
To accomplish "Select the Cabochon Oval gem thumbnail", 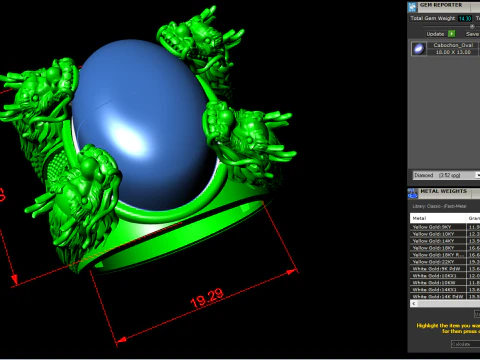I will click(419, 49).
